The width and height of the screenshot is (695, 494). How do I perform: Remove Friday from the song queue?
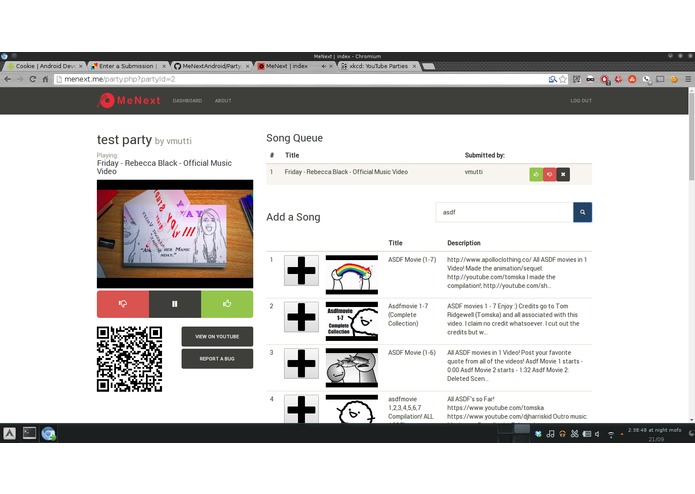click(x=563, y=175)
